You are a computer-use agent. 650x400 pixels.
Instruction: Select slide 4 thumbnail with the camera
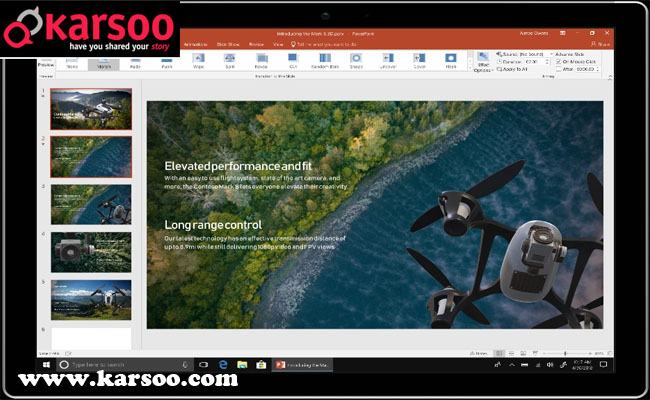coord(91,252)
